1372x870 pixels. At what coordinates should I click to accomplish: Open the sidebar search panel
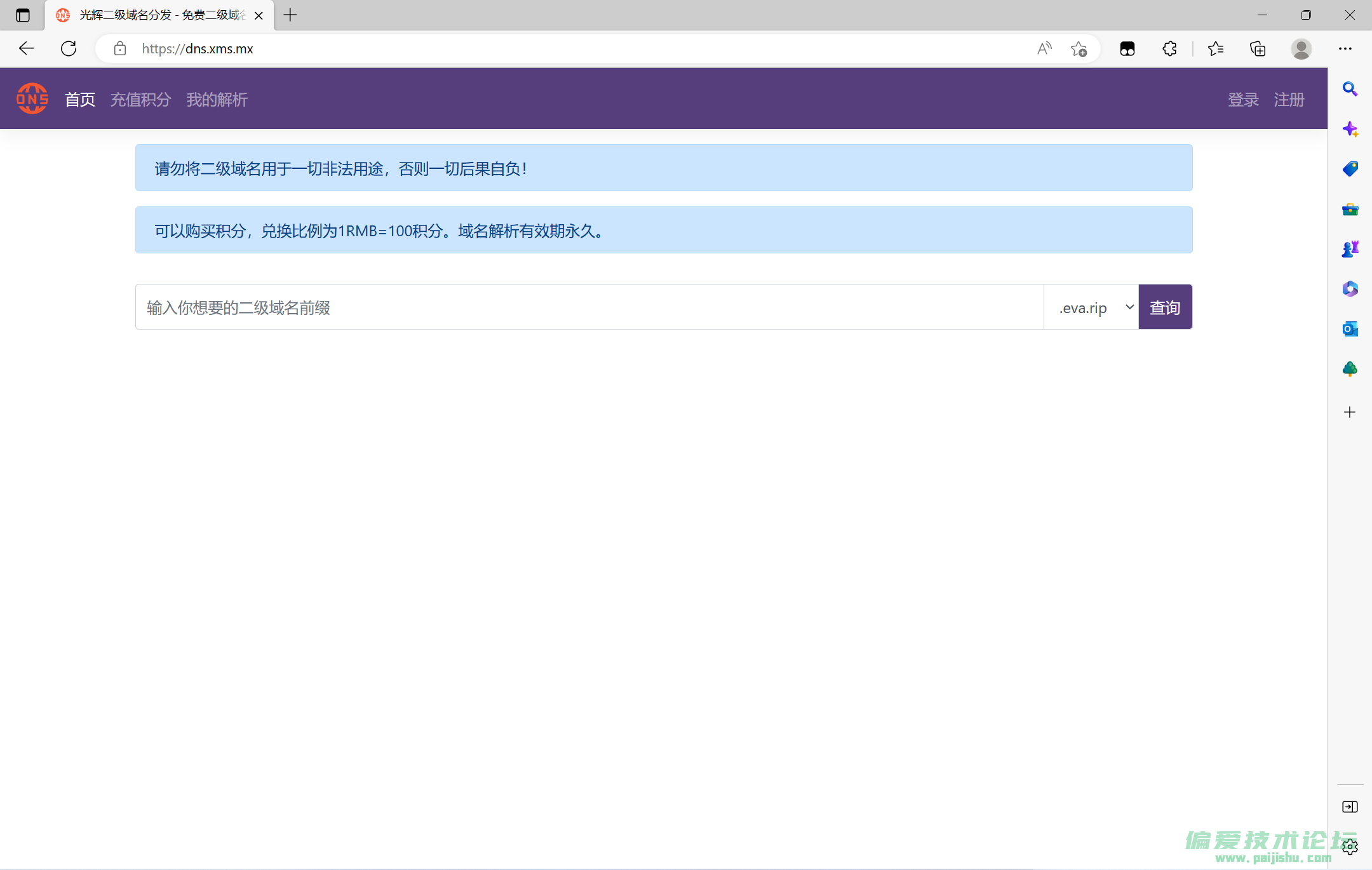click(1350, 89)
